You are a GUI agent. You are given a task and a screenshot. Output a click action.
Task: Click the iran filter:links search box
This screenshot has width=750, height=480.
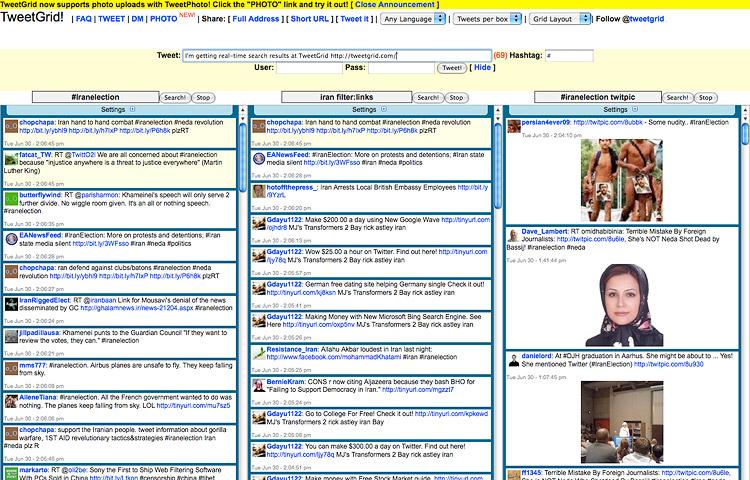tap(346, 97)
